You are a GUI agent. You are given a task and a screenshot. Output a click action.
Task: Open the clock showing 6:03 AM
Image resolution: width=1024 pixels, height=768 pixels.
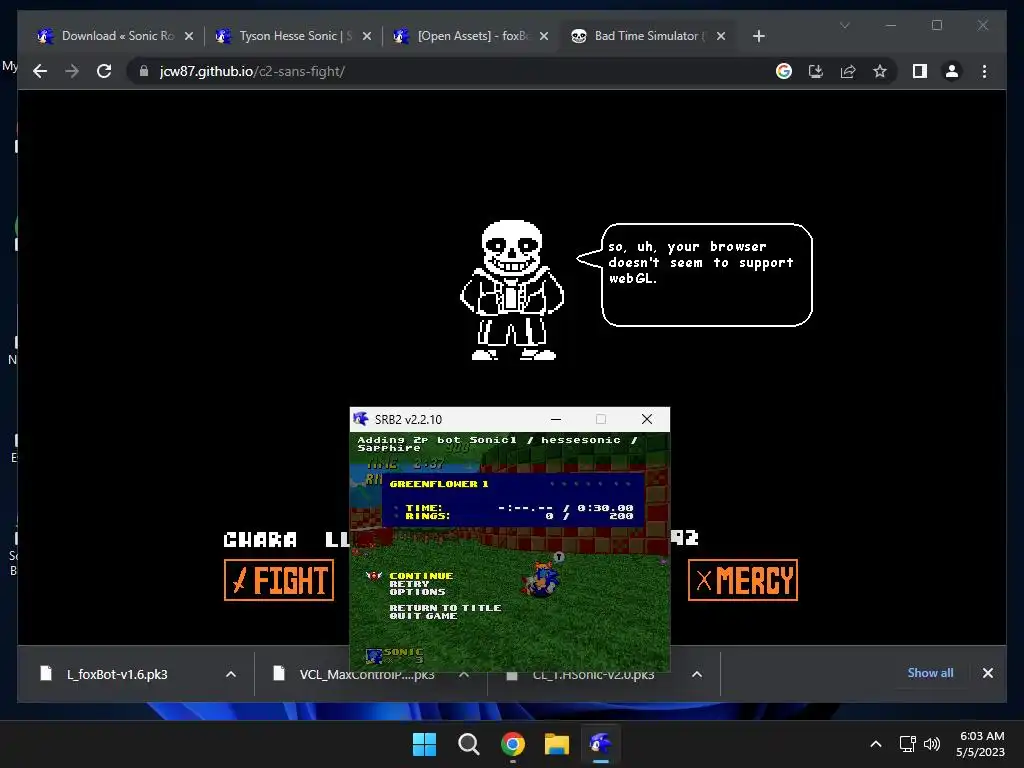(980, 744)
